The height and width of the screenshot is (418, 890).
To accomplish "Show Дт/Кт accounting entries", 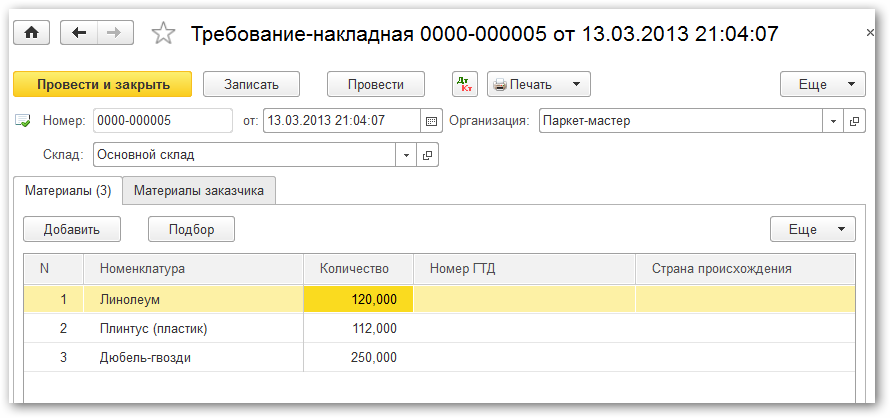I will point(465,84).
